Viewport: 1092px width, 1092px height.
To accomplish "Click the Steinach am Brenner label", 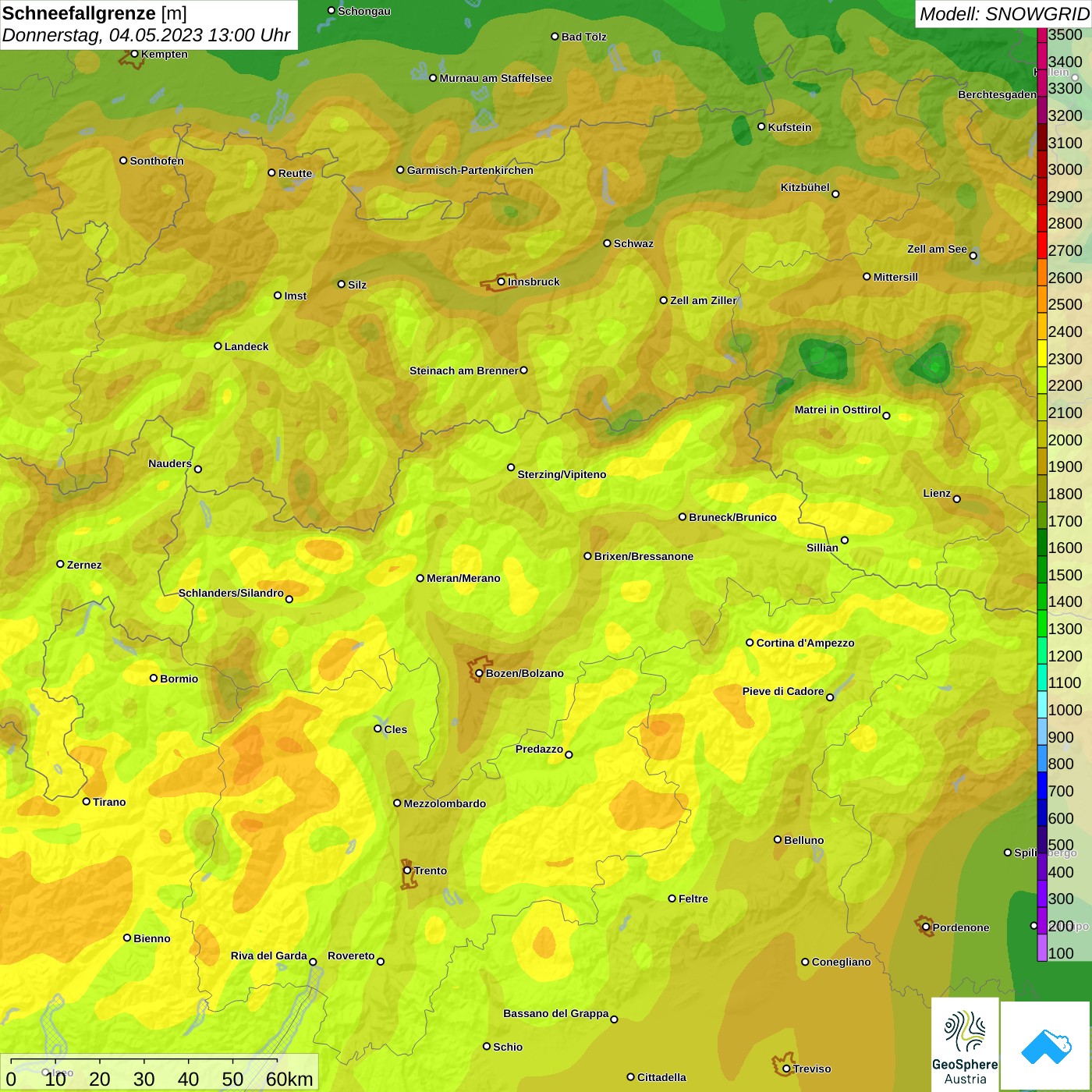I will 463,370.
